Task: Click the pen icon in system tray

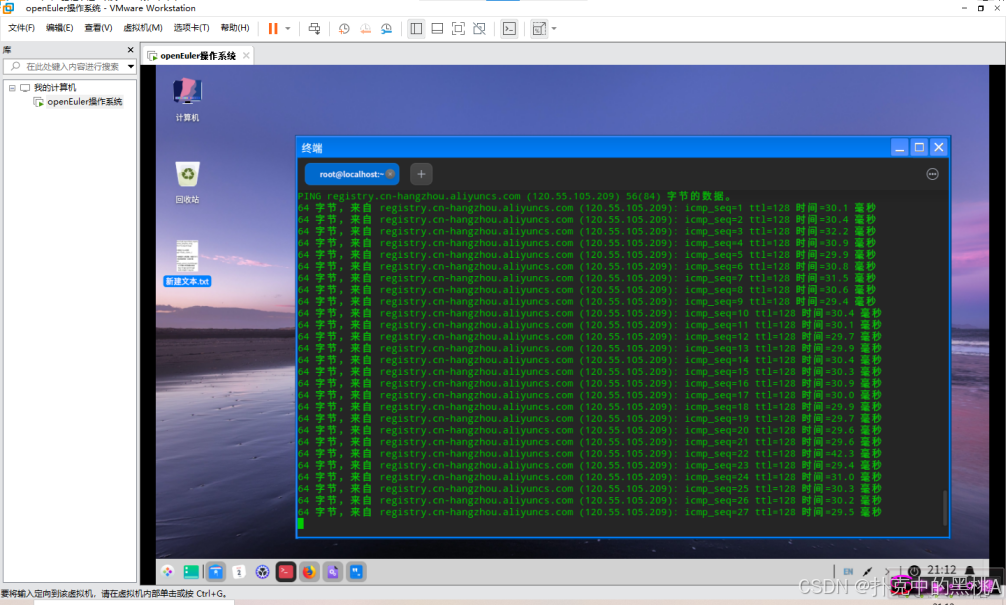Action: pyautogui.click(x=867, y=571)
